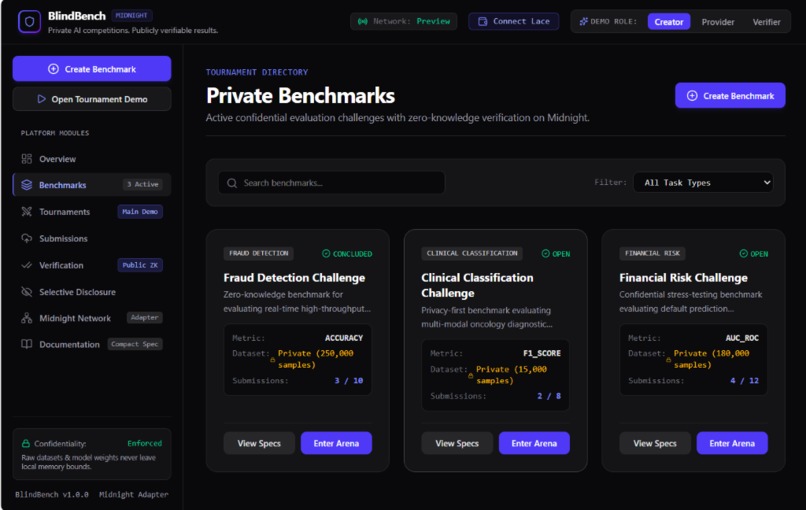The width and height of the screenshot is (806, 510).
Task: Click the Confidentiality lock icon
Action: [26, 443]
